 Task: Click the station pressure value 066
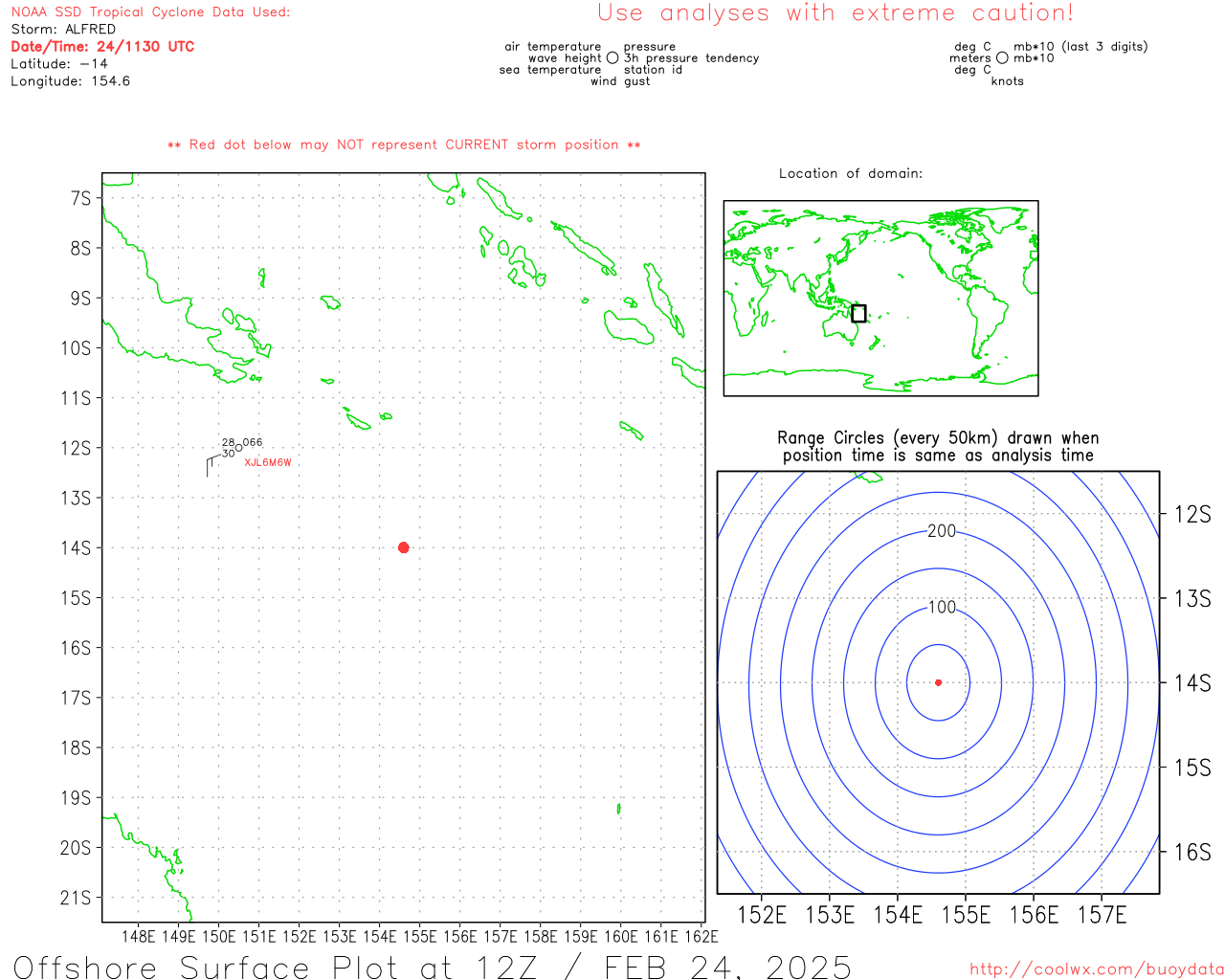tap(253, 443)
